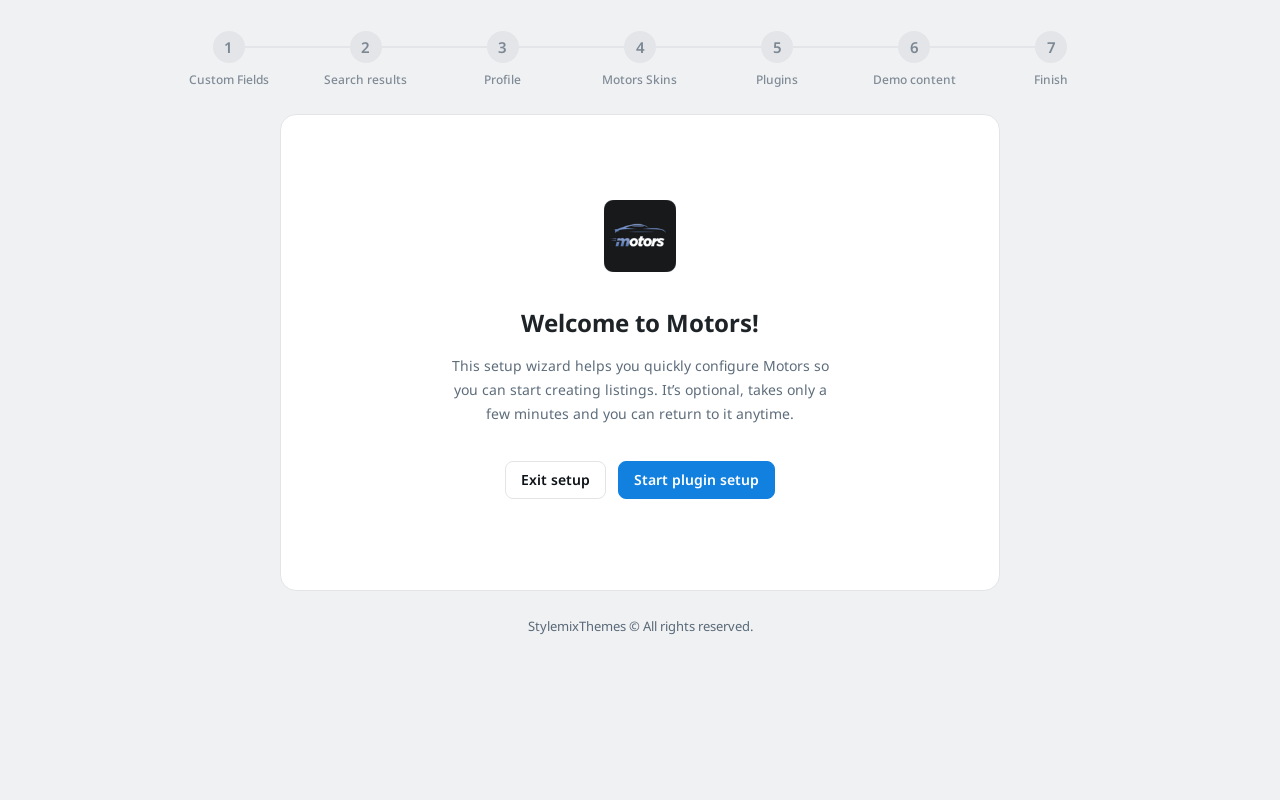
Task: Jump to step 5 circle above Plugins
Action: pos(777,47)
